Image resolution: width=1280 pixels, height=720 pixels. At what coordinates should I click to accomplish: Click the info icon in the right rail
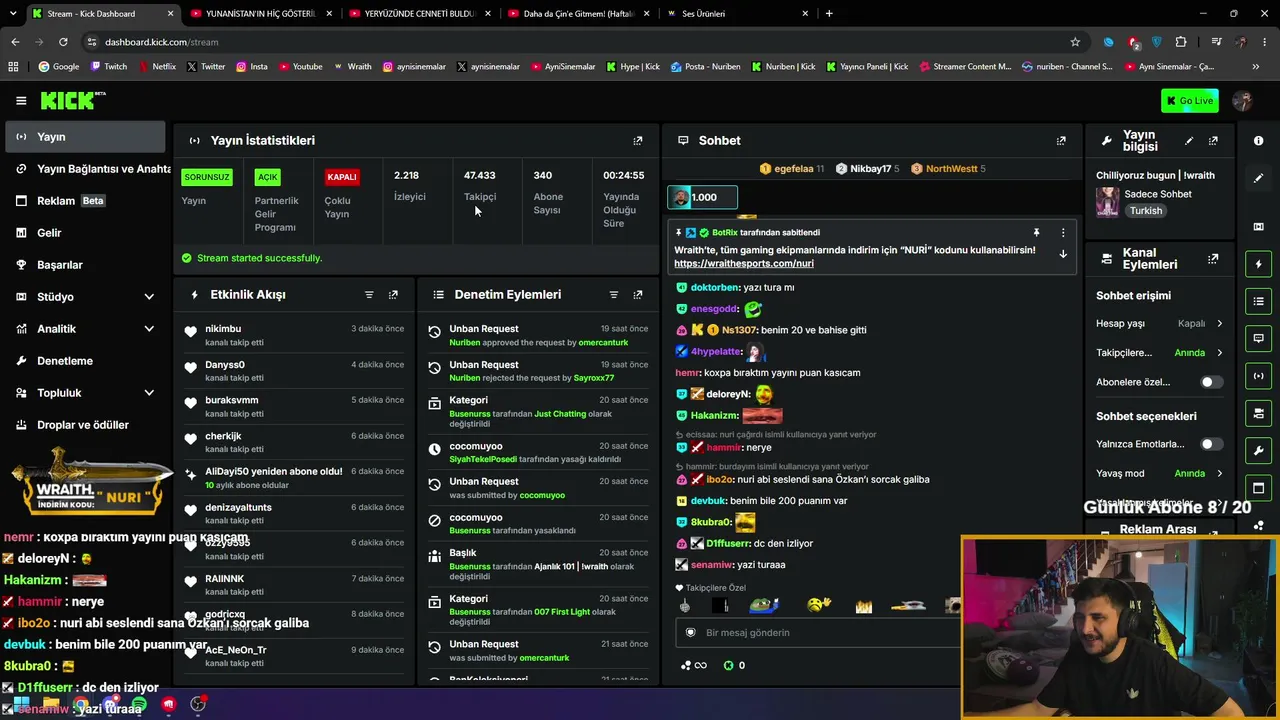1259,141
